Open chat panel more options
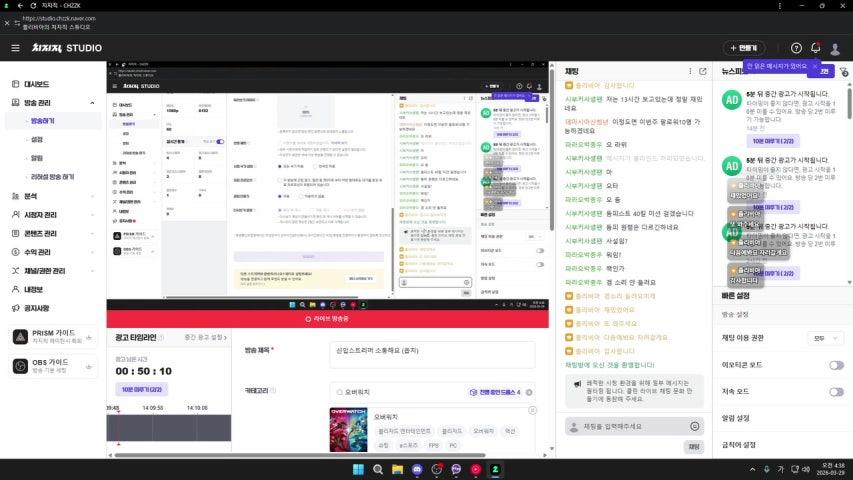 click(x=690, y=71)
